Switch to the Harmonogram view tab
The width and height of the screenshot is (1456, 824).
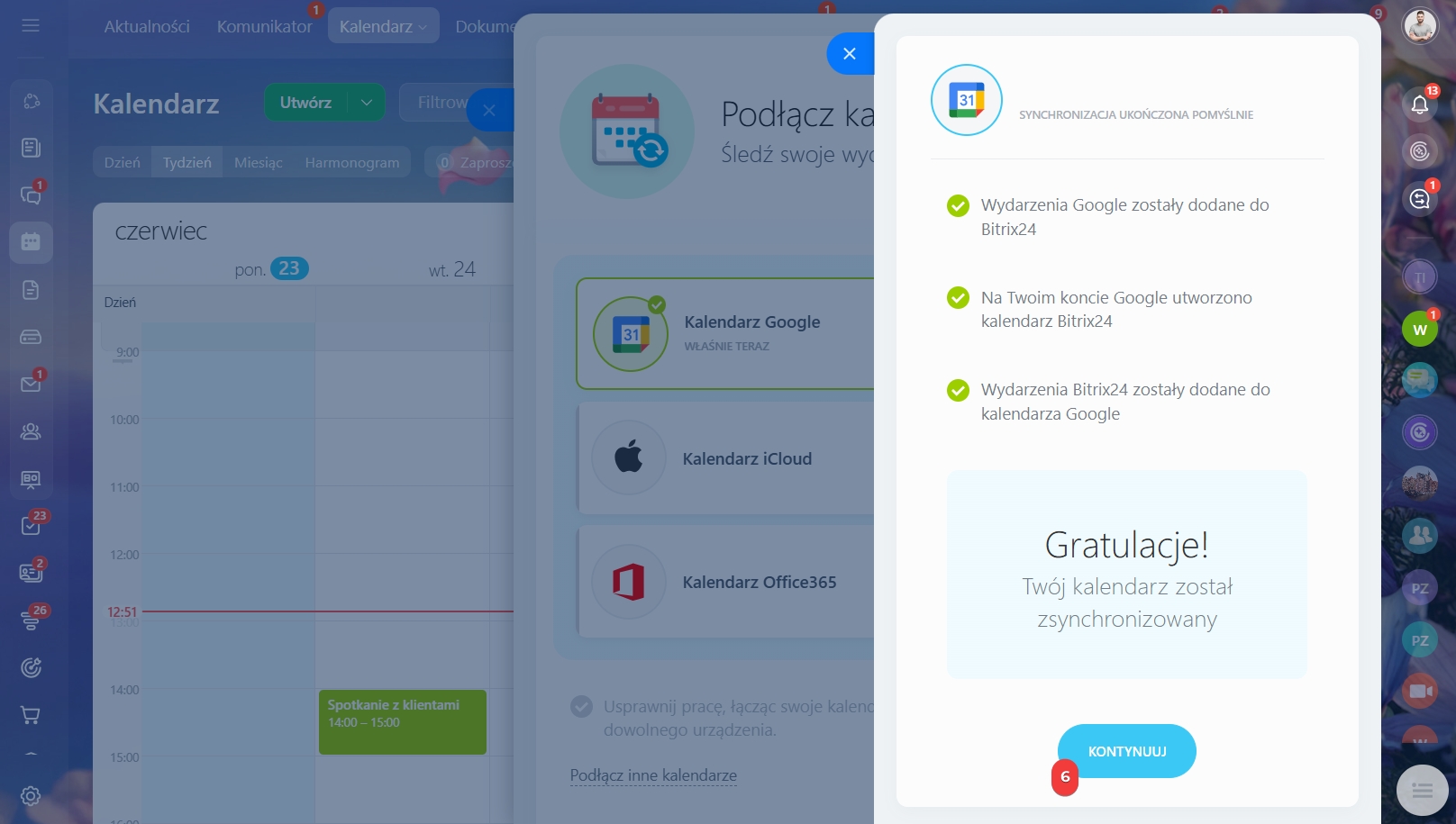click(x=352, y=162)
